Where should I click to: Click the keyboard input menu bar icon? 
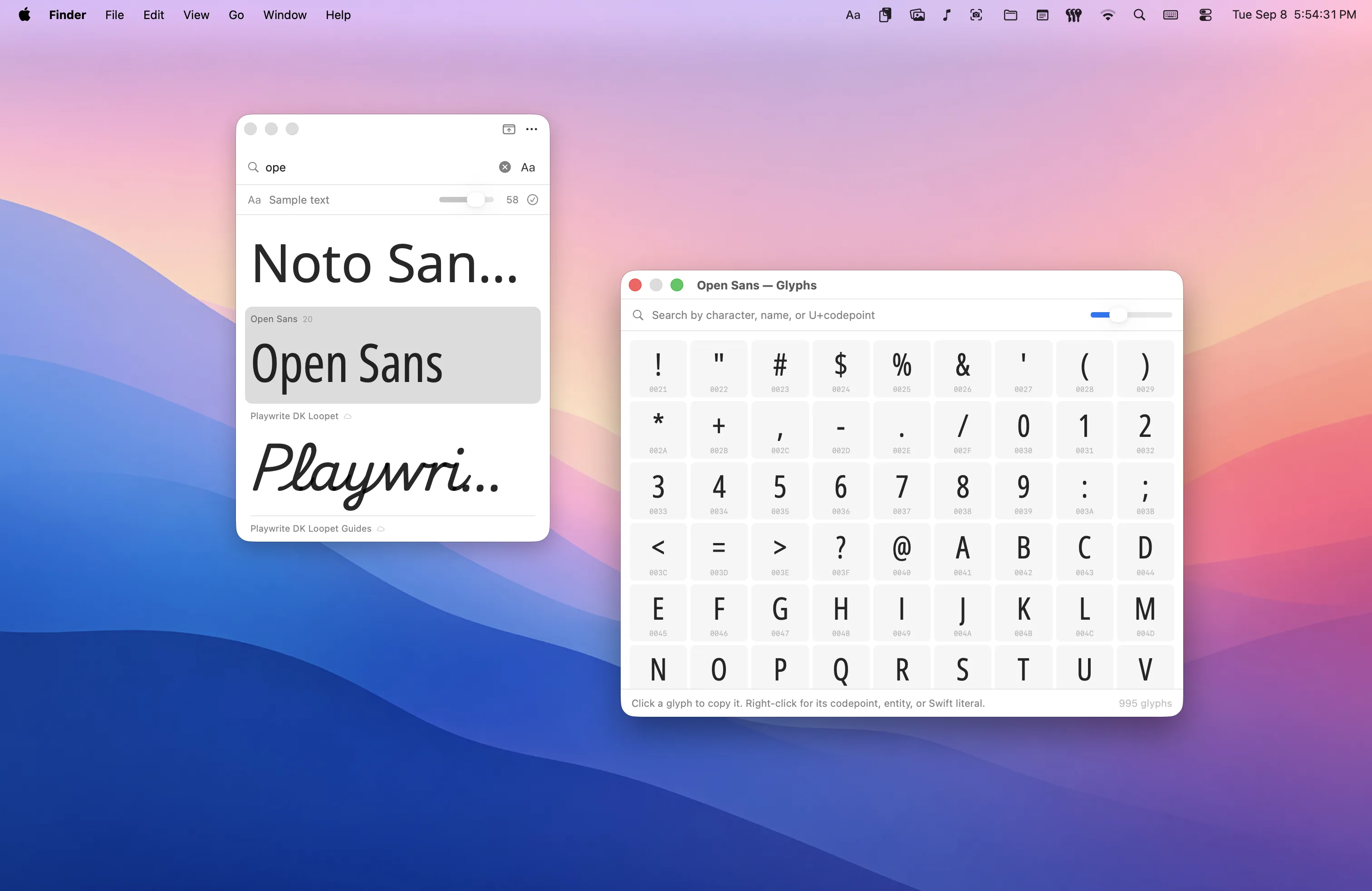tap(1170, 15)
